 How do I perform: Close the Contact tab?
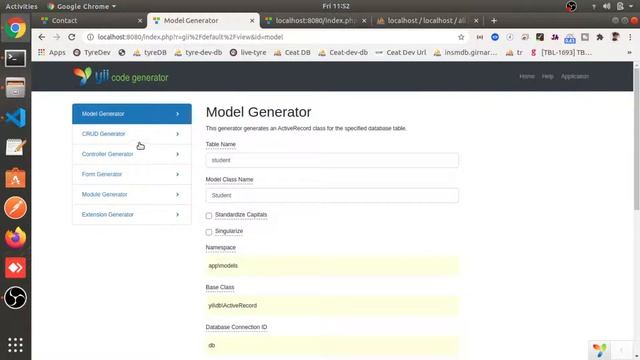pyautogui.click(x=140, y=20)
